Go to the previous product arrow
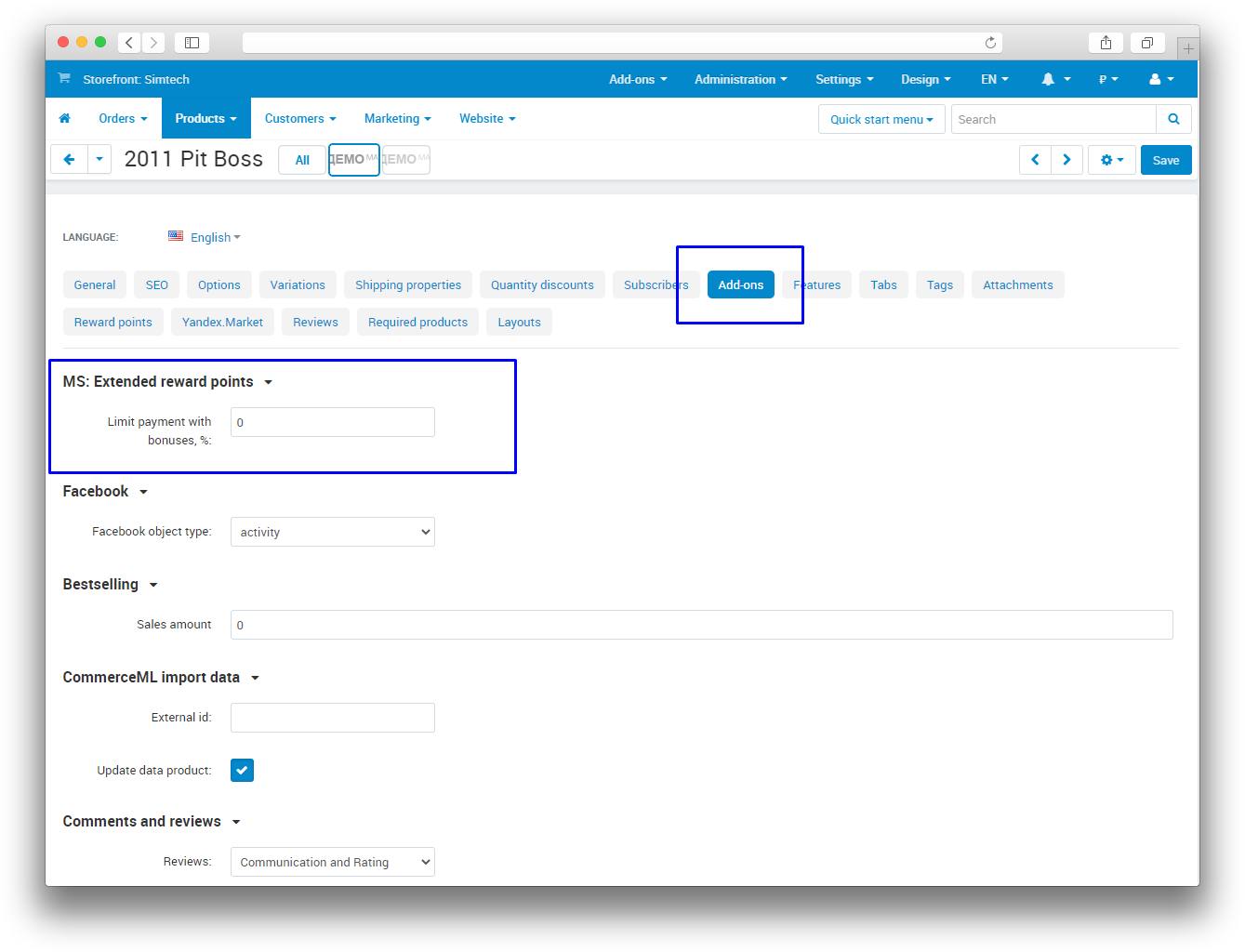This screenshot has width=1245, height=952. coord(1035,160)
